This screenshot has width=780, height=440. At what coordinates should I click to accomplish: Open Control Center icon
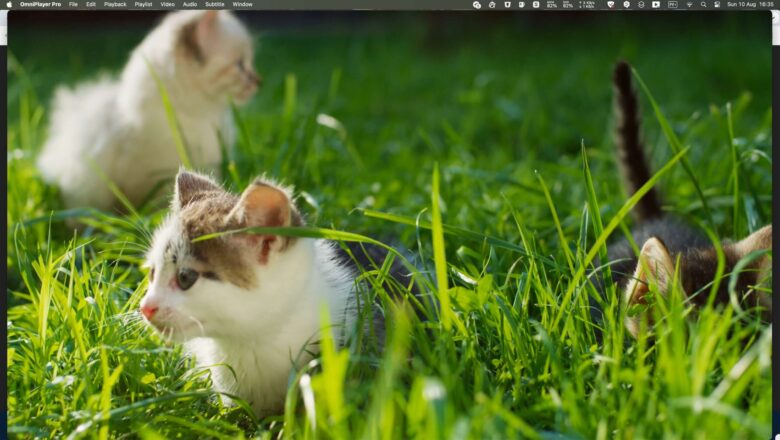point(717,4)
